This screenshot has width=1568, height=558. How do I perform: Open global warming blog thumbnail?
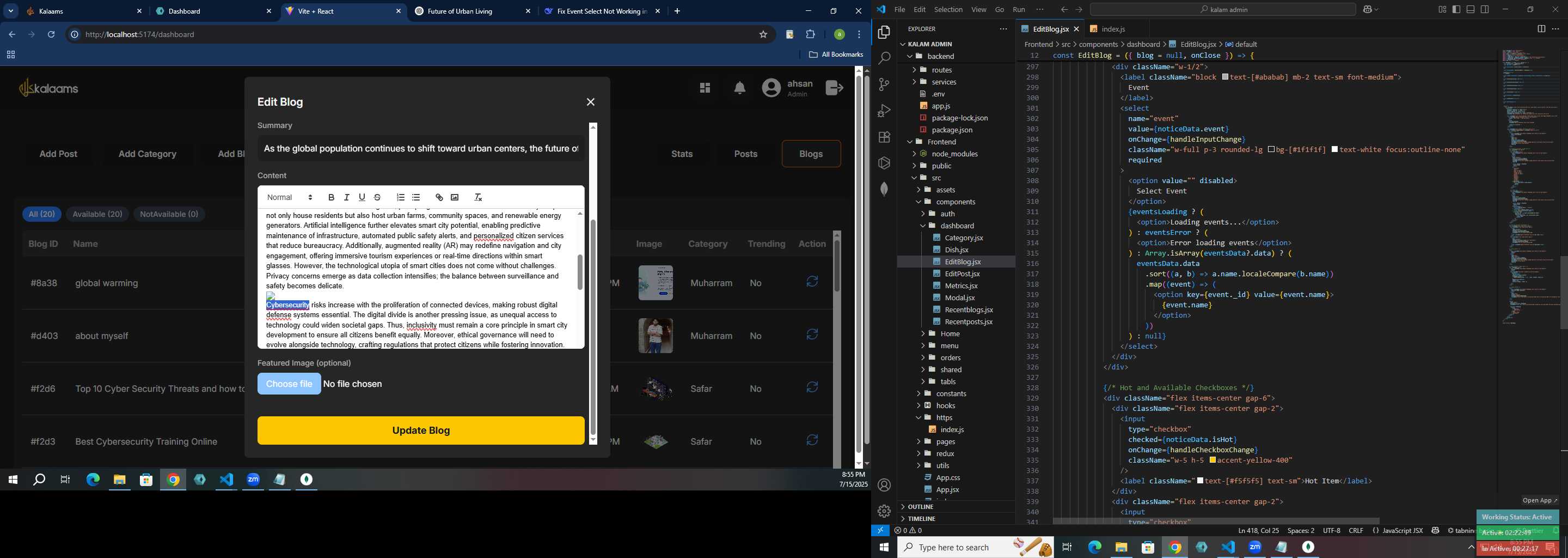pos(656,283)
